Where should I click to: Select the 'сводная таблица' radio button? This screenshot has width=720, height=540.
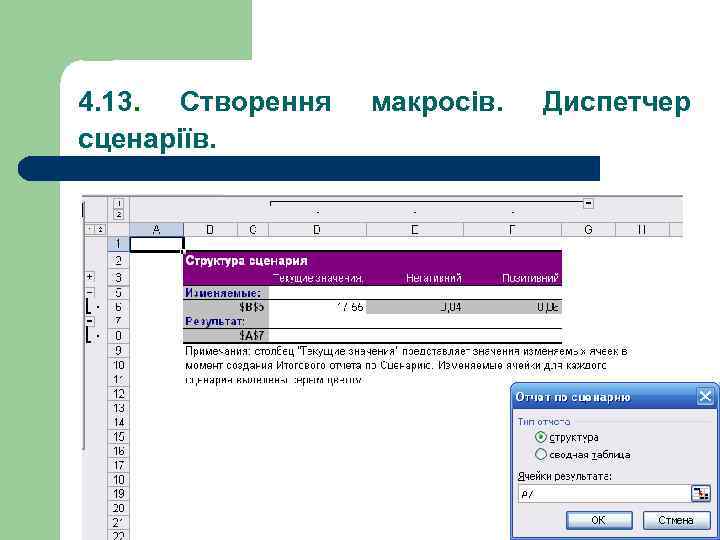click(x=541, y=455)
